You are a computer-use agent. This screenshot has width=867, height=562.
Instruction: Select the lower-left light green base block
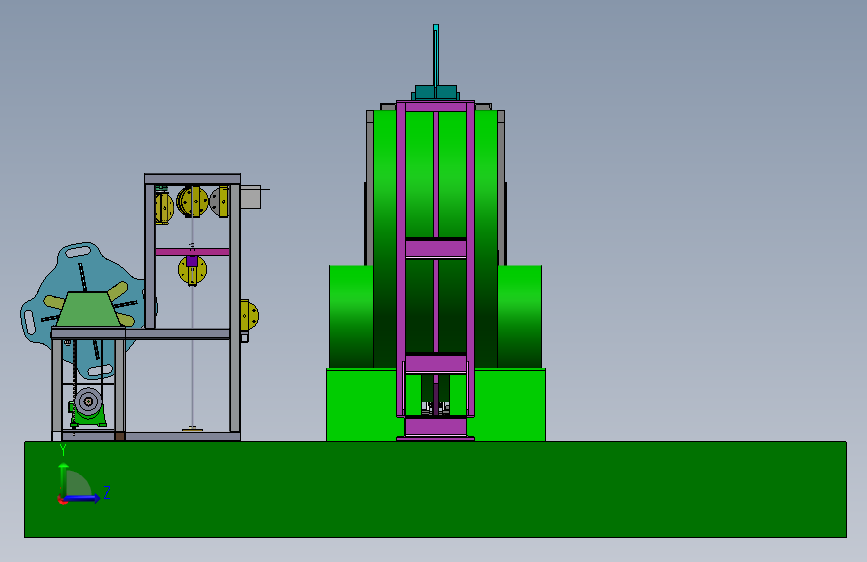tap(361, 404)
